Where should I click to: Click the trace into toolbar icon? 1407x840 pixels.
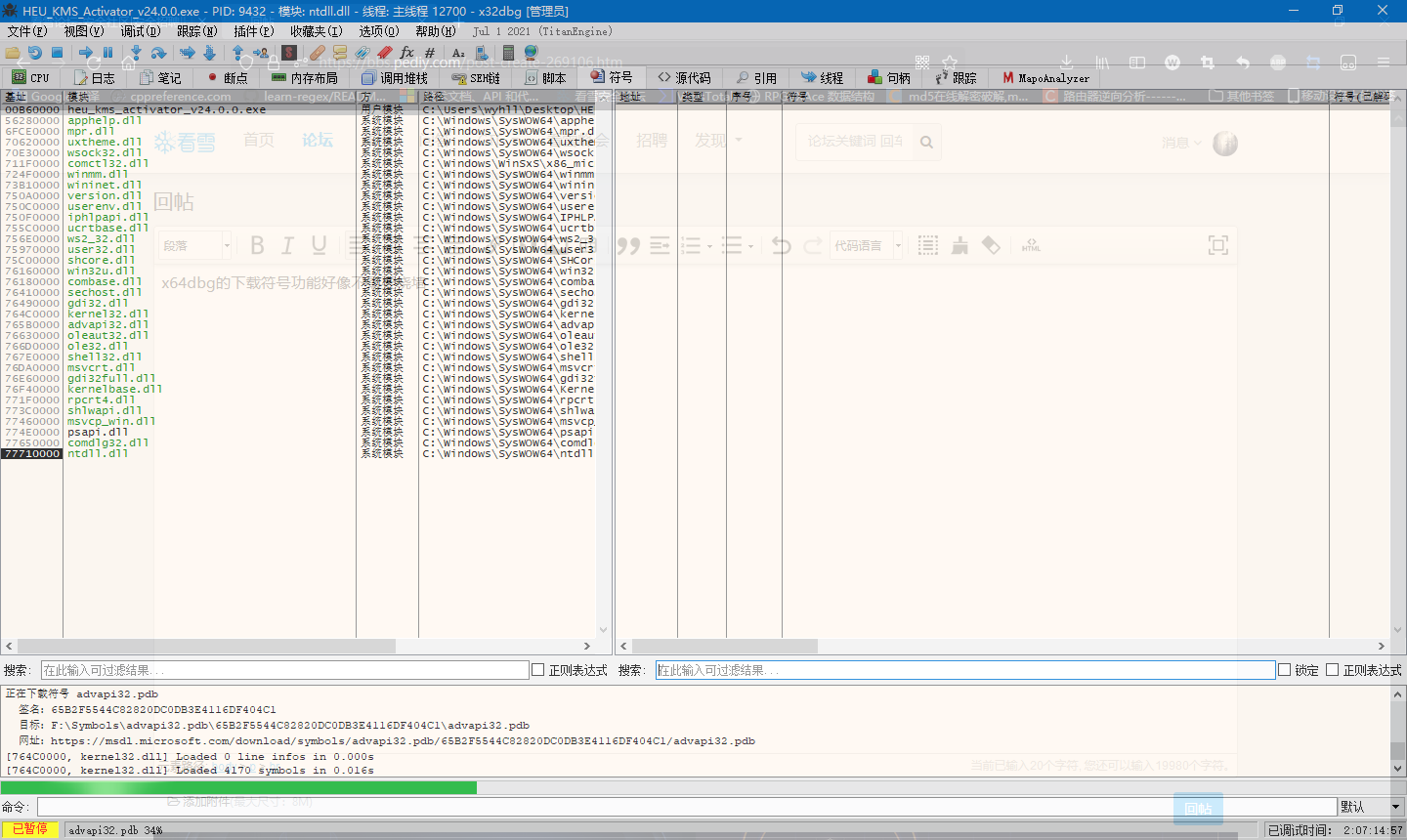click(x=187, y=53)
